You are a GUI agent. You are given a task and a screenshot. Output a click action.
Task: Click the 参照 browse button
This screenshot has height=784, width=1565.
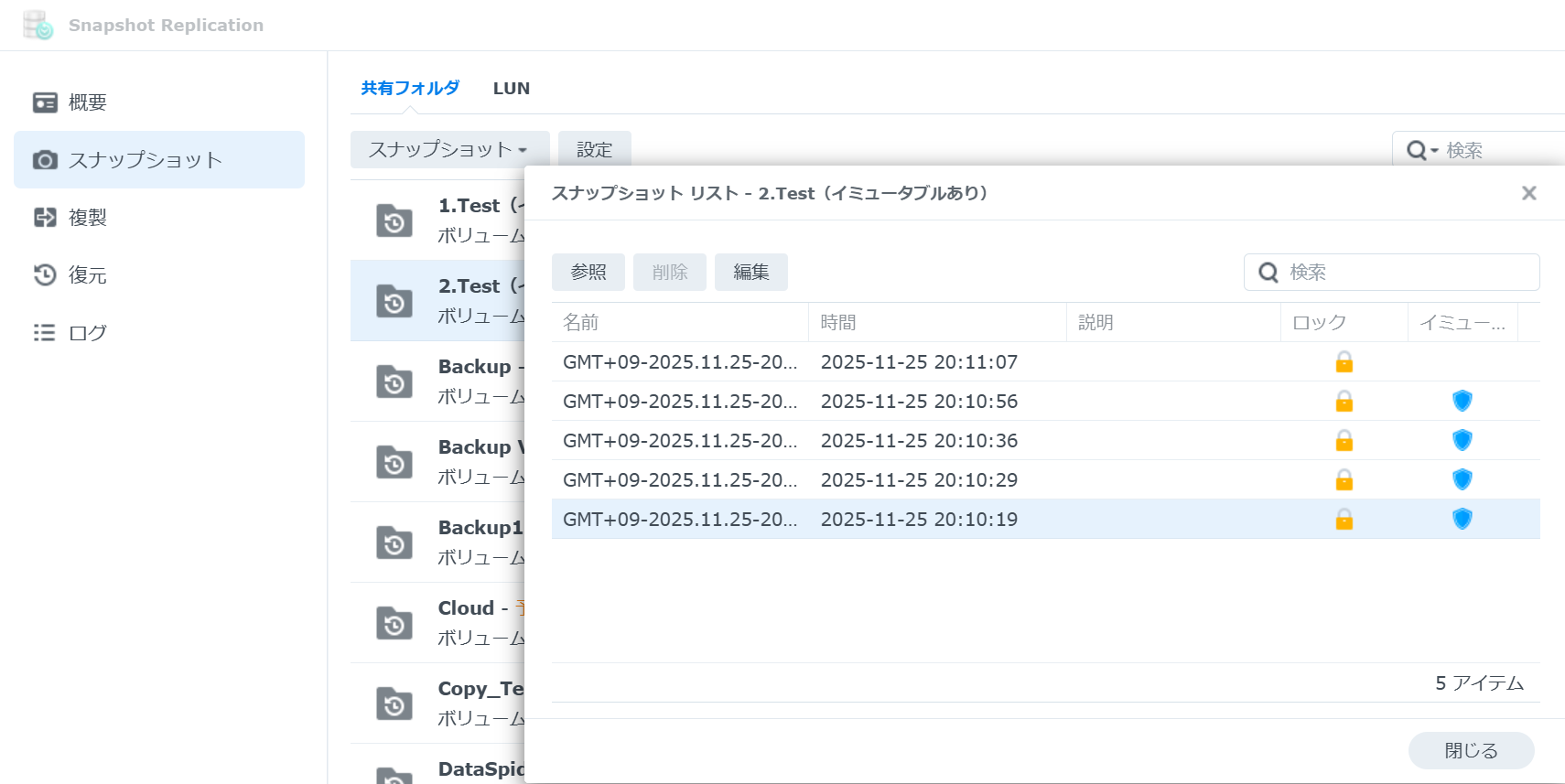[588, 273]
